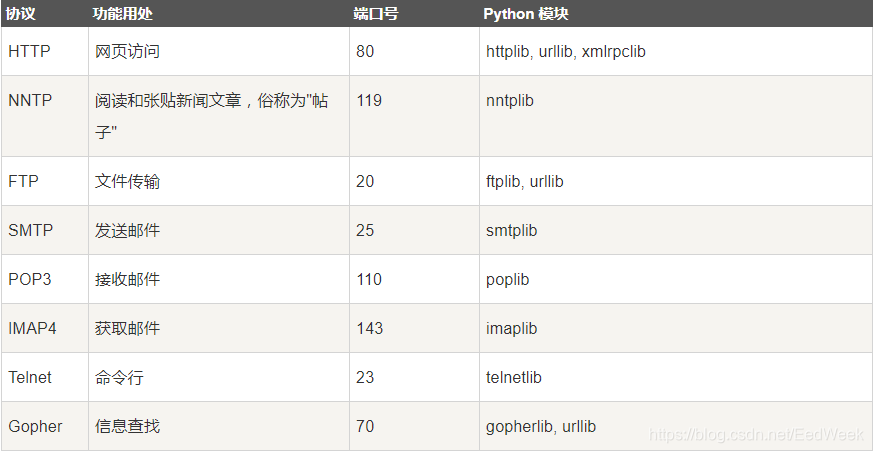This screenshot has width=873, height=453.
Task: Select the SMTP protocol cell
Action: [45, 230]
